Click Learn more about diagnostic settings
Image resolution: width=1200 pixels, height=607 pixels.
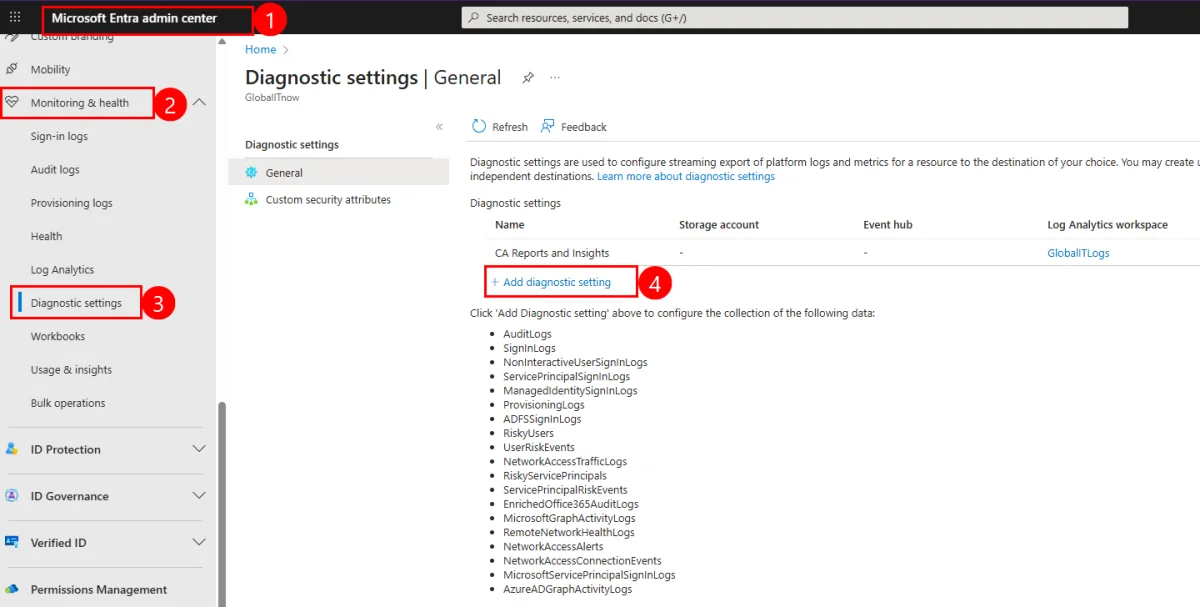[x=685, y=176]
